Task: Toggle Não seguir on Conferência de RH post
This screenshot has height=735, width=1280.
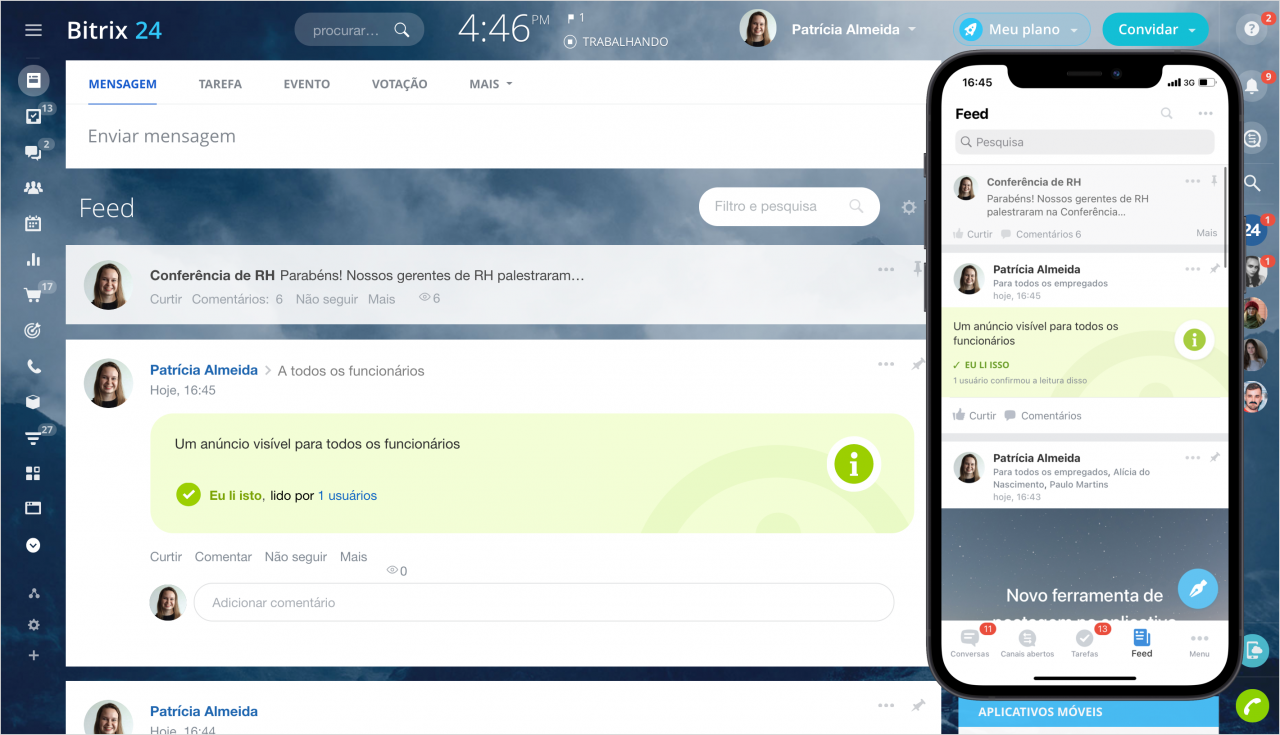Action: pyautogui.click(x=326, y=299)
